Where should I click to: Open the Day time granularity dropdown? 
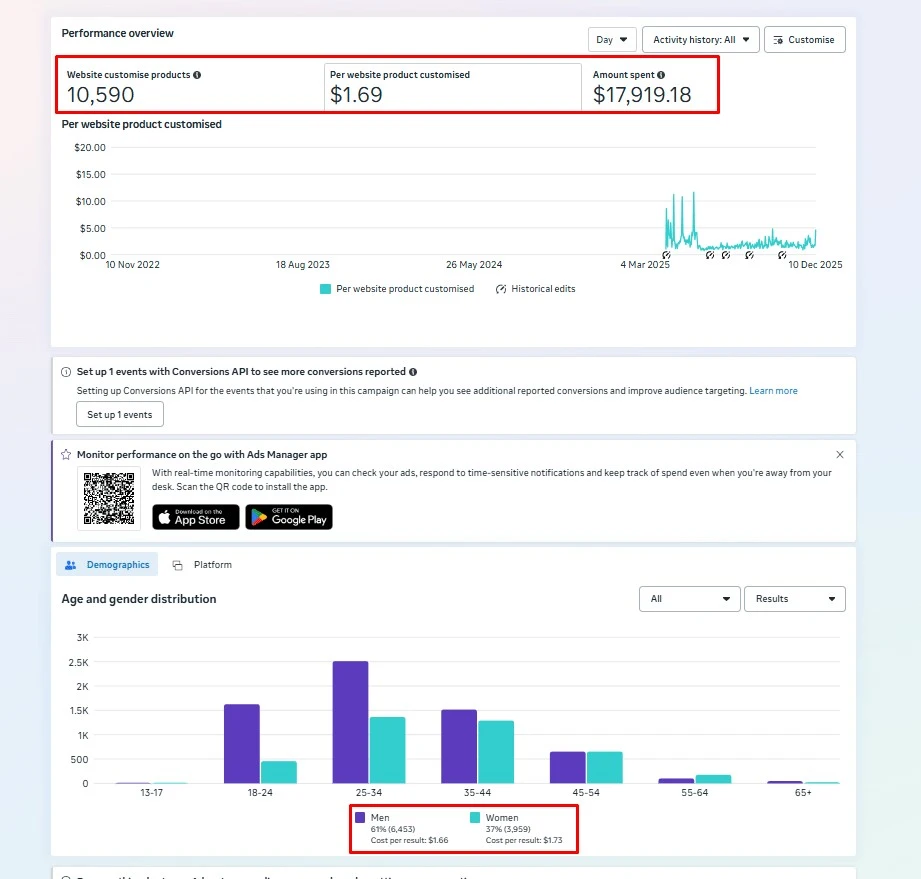coord(612,39)
